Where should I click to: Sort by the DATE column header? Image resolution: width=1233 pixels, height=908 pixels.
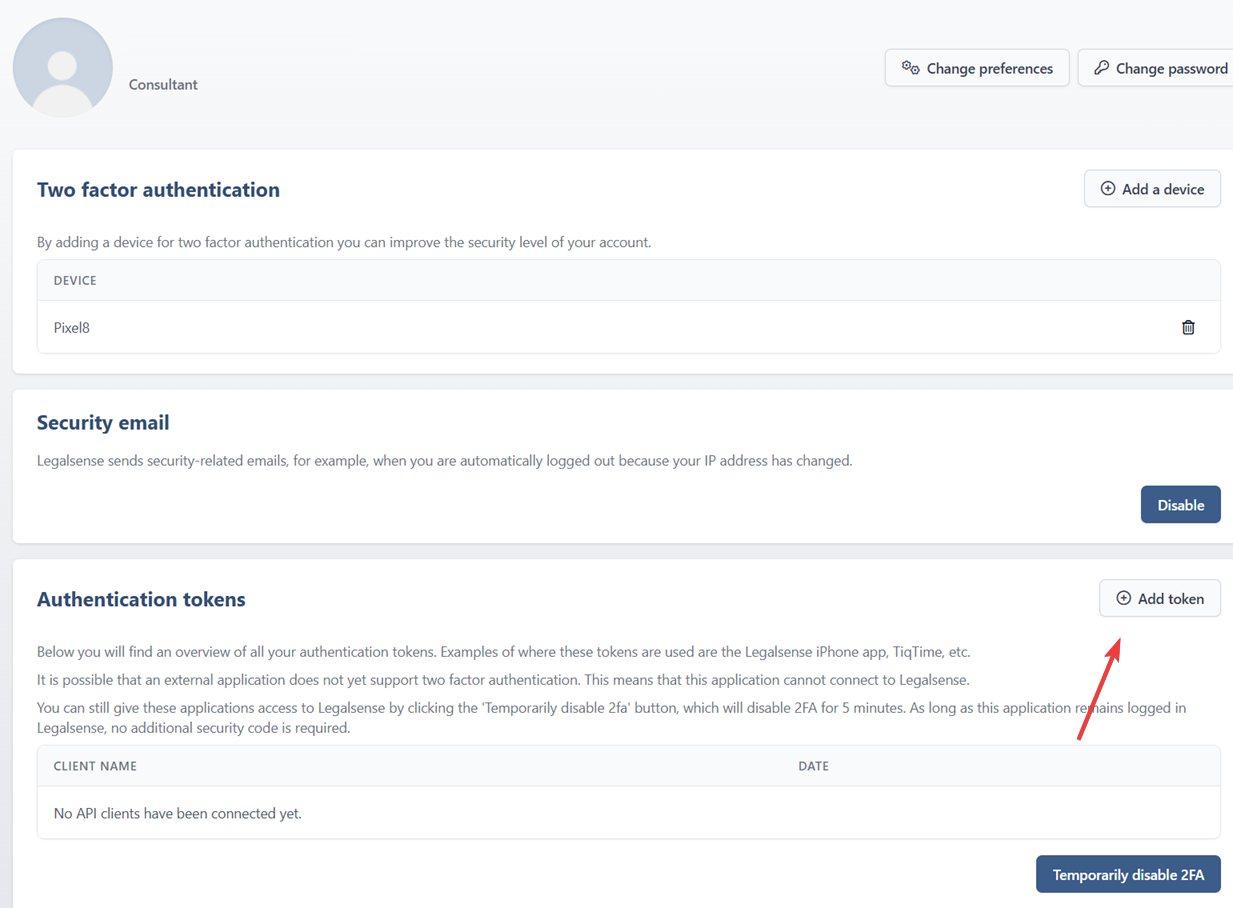(x=813, y=766)
